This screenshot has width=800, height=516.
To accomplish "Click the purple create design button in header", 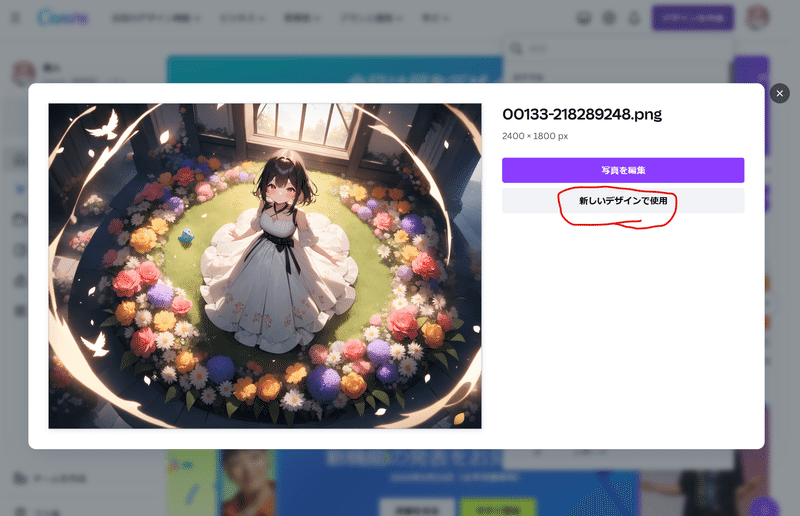I will [692, 18].
